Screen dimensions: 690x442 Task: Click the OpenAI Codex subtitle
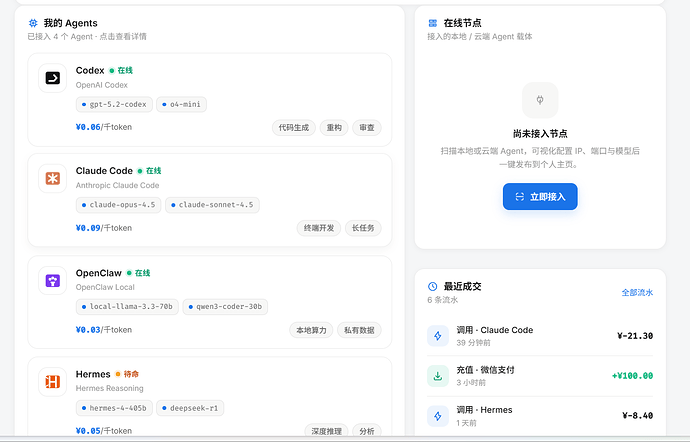102,85
